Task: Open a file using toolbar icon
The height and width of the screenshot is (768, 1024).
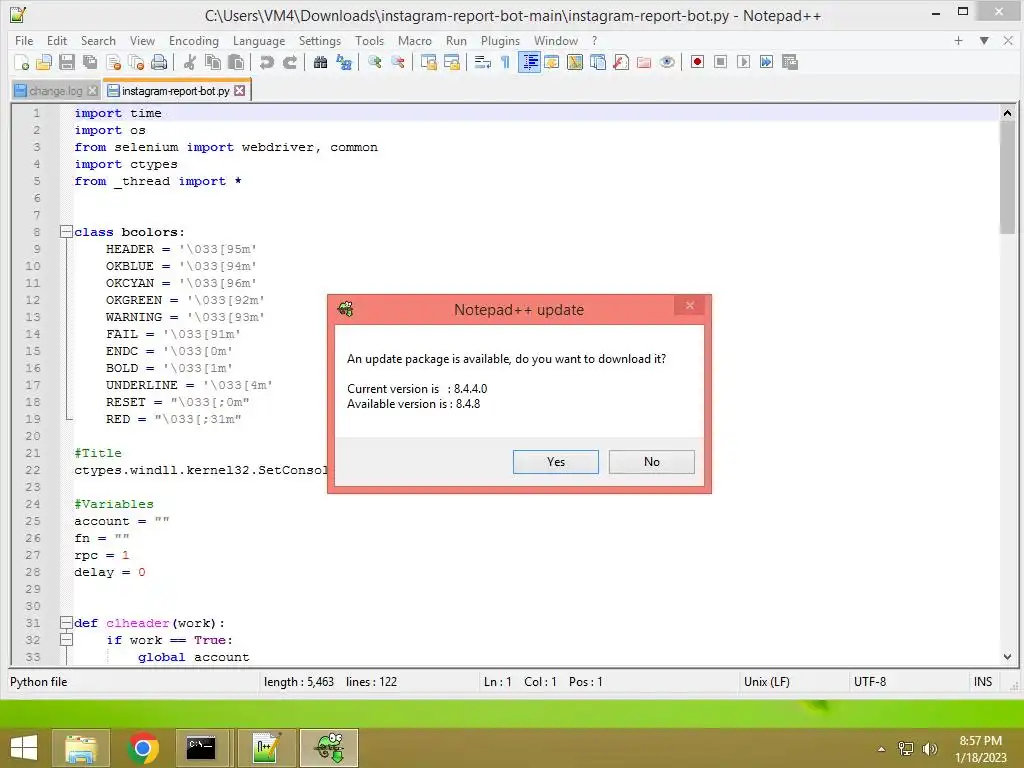Action: pyautogui.click(x=44, y=62)
